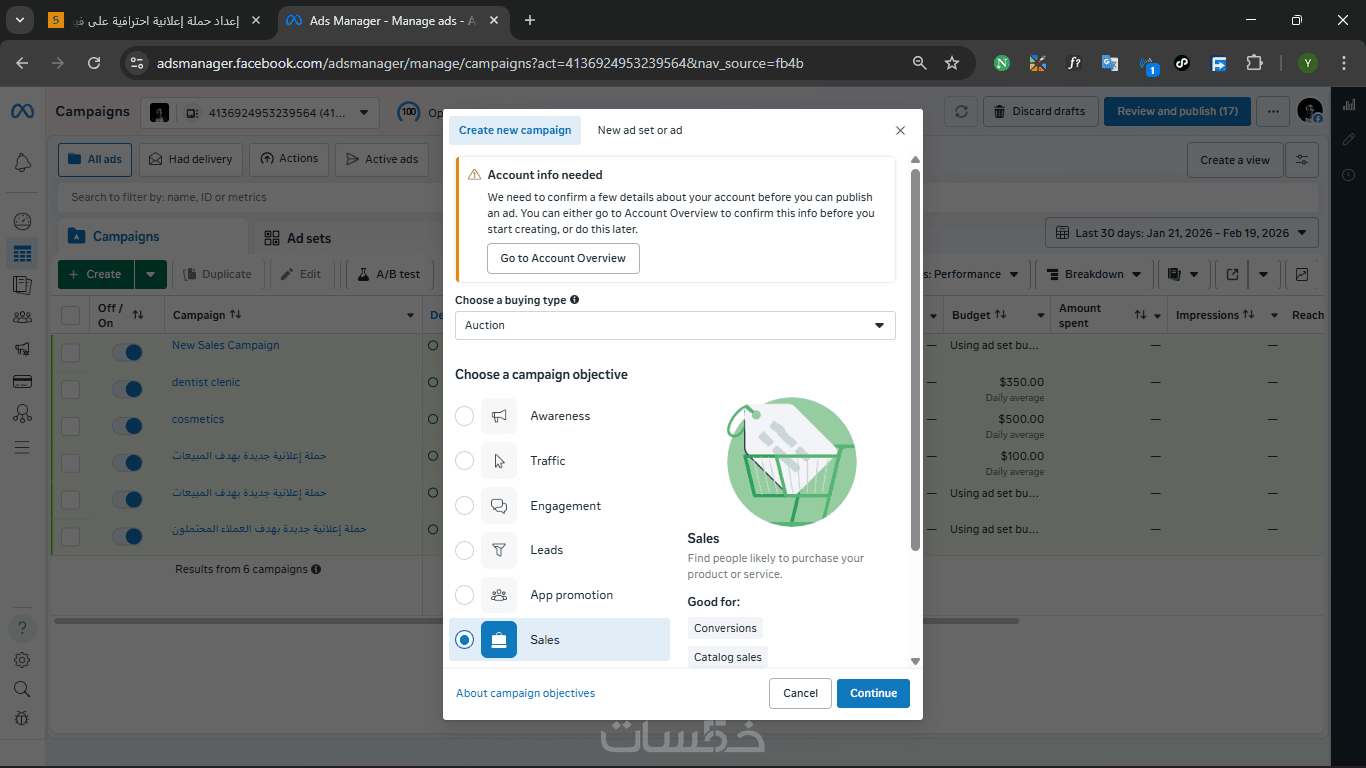Select the App promotion objective radio button
Screen dimensions: 1366x768
click(x=464, y=595)
